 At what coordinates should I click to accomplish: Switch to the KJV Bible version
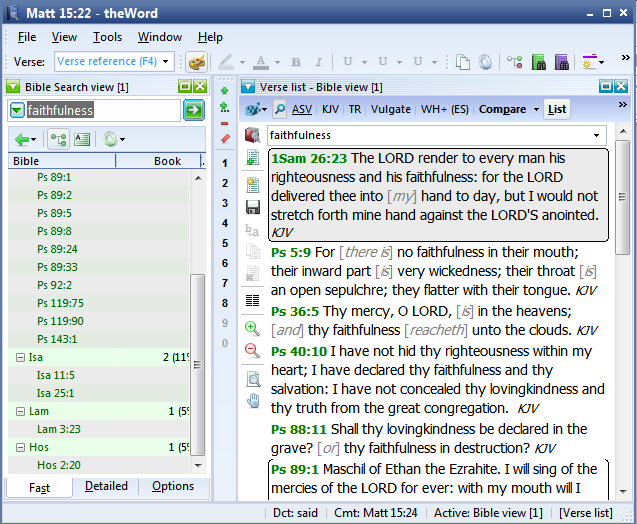pyautogui.click(x=330, y=109)
